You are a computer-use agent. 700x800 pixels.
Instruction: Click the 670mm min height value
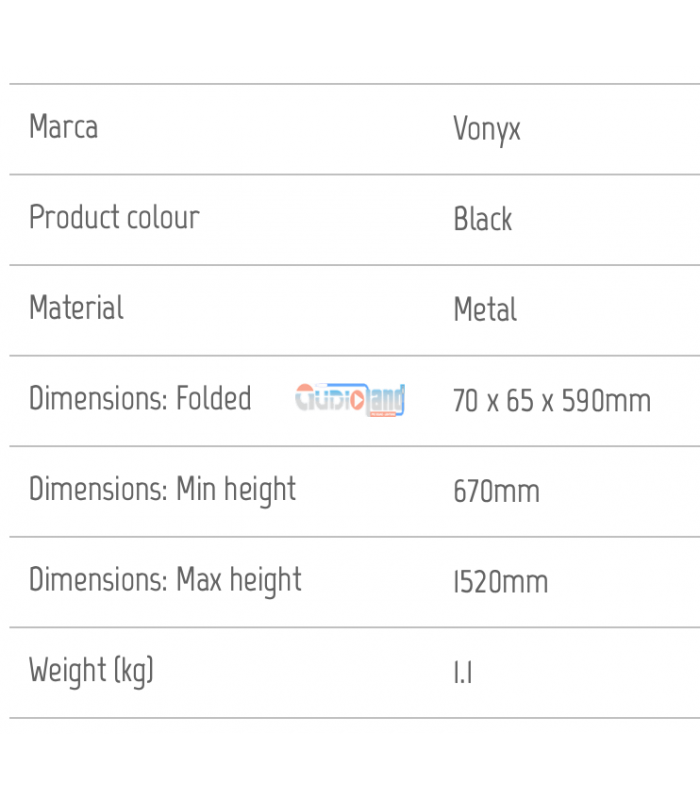(496, 492)
